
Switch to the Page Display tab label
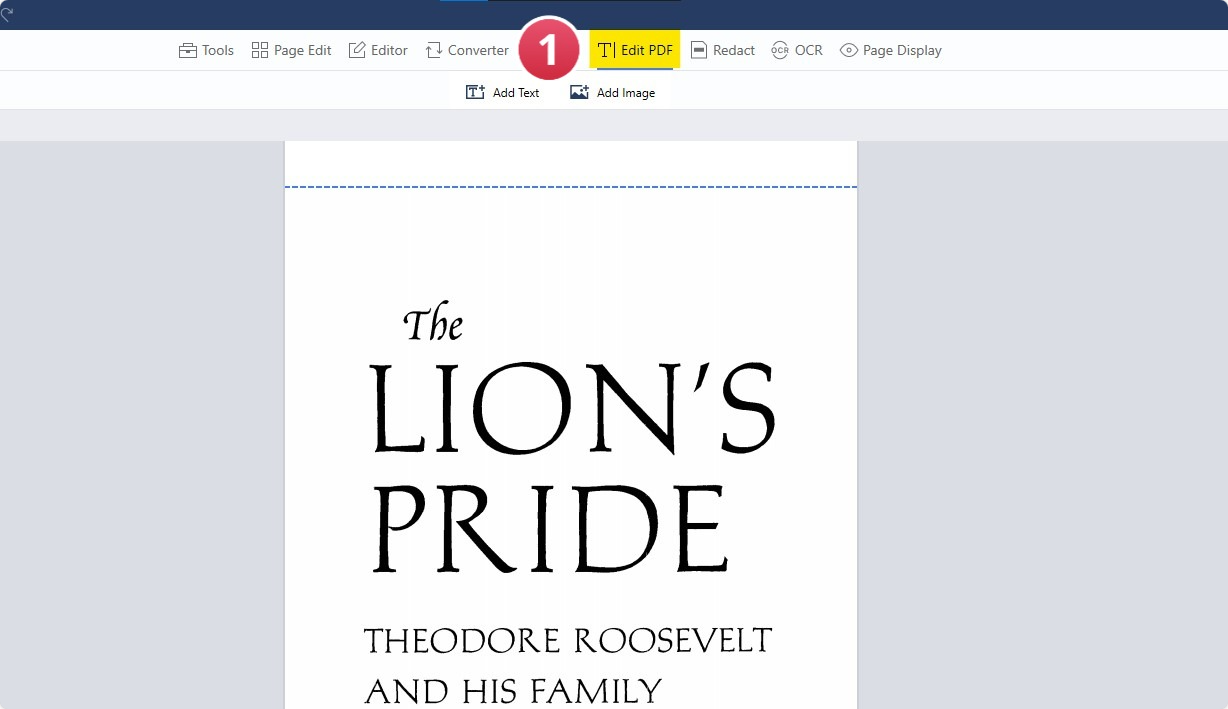902,50
